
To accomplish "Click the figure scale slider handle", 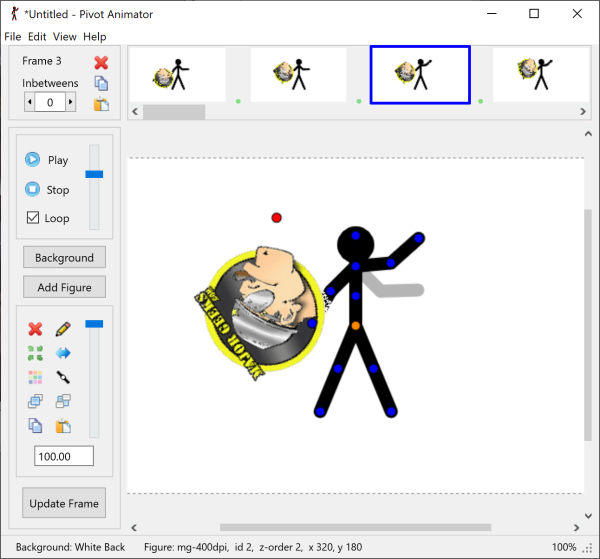I will (x=94, y=324).
